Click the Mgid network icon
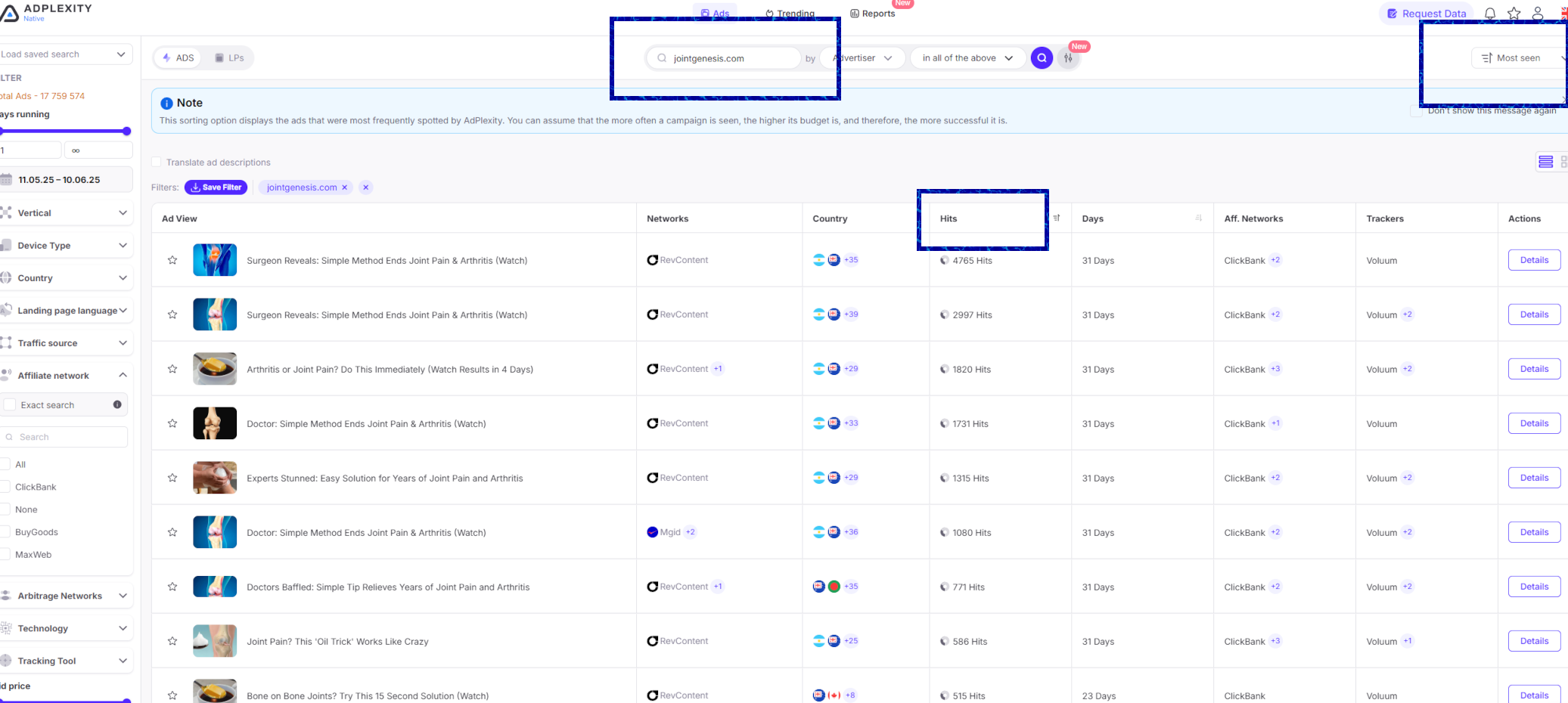This screenshot has height=703, width=1568. [x=652, y=532]
